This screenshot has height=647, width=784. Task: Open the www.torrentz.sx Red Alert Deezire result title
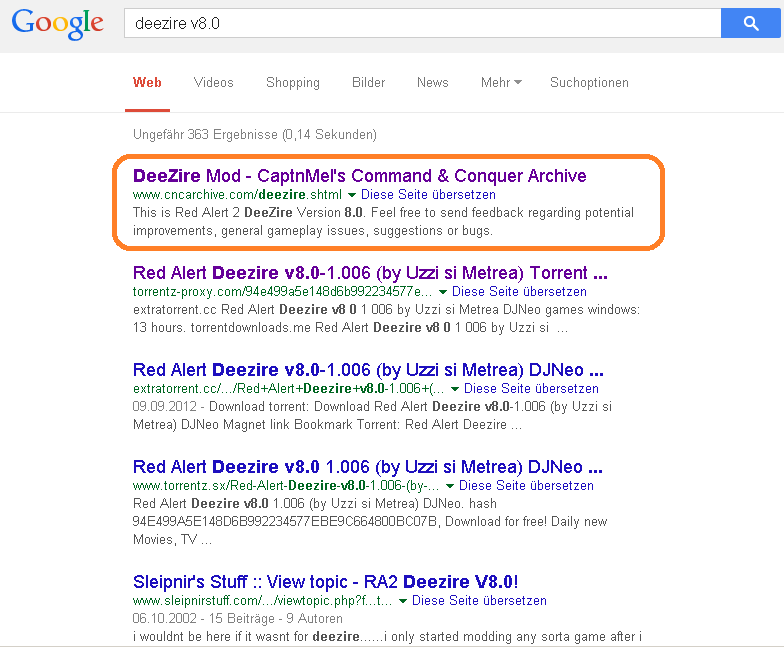tap(368, 466)
